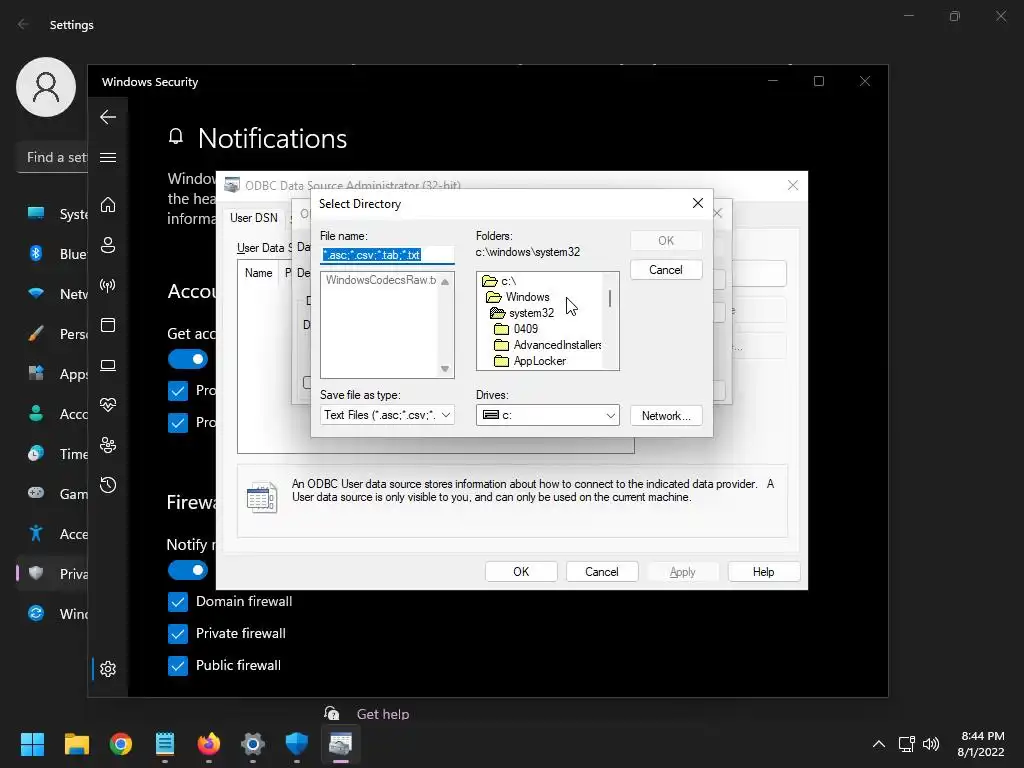The height and width of the screenshot is (768, 1024).
Task: Open Bluetooth category in Settings sidebar
Action: point(56,254)
